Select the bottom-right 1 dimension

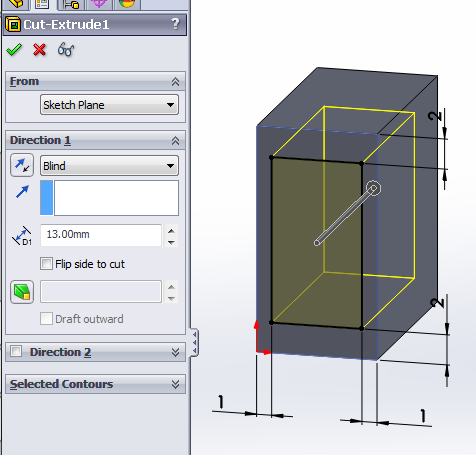coord(423,416)
